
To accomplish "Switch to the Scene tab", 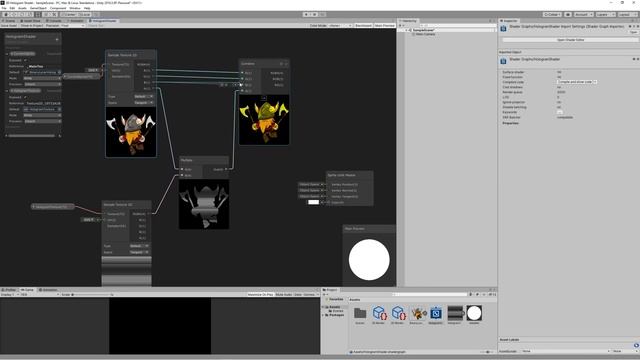I will (9, 21).
